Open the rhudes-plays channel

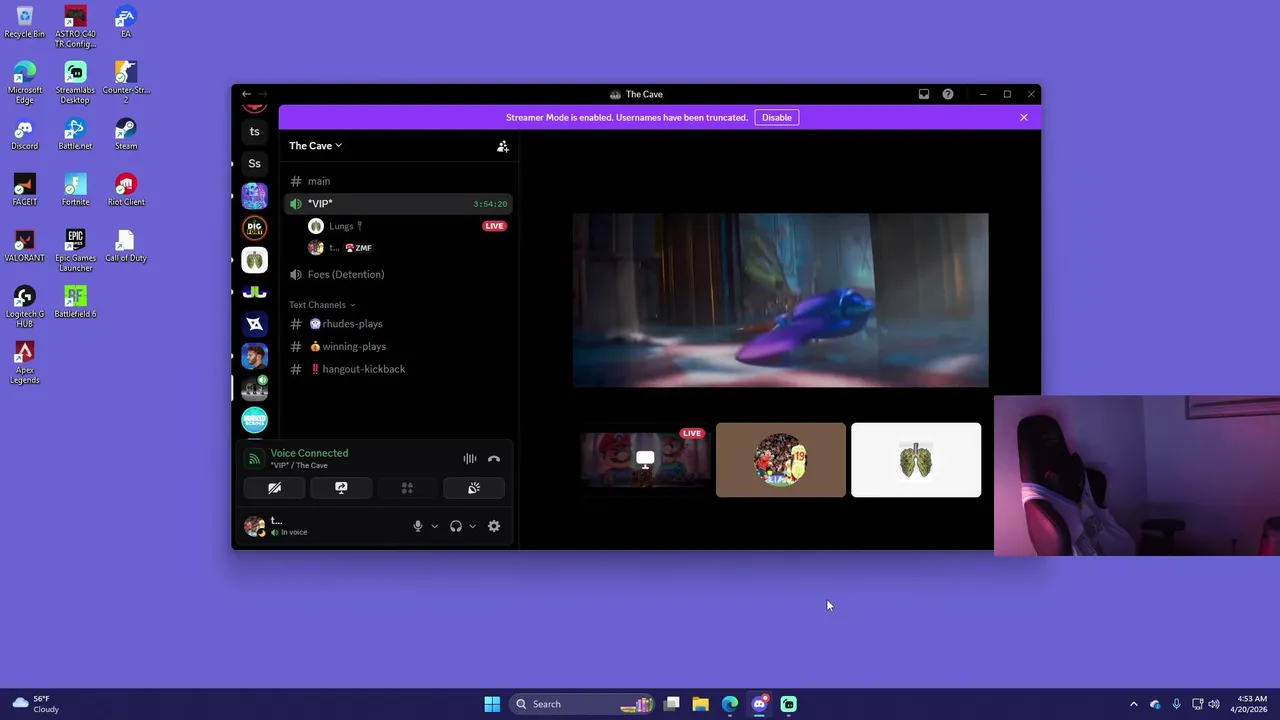coord(398,324)
